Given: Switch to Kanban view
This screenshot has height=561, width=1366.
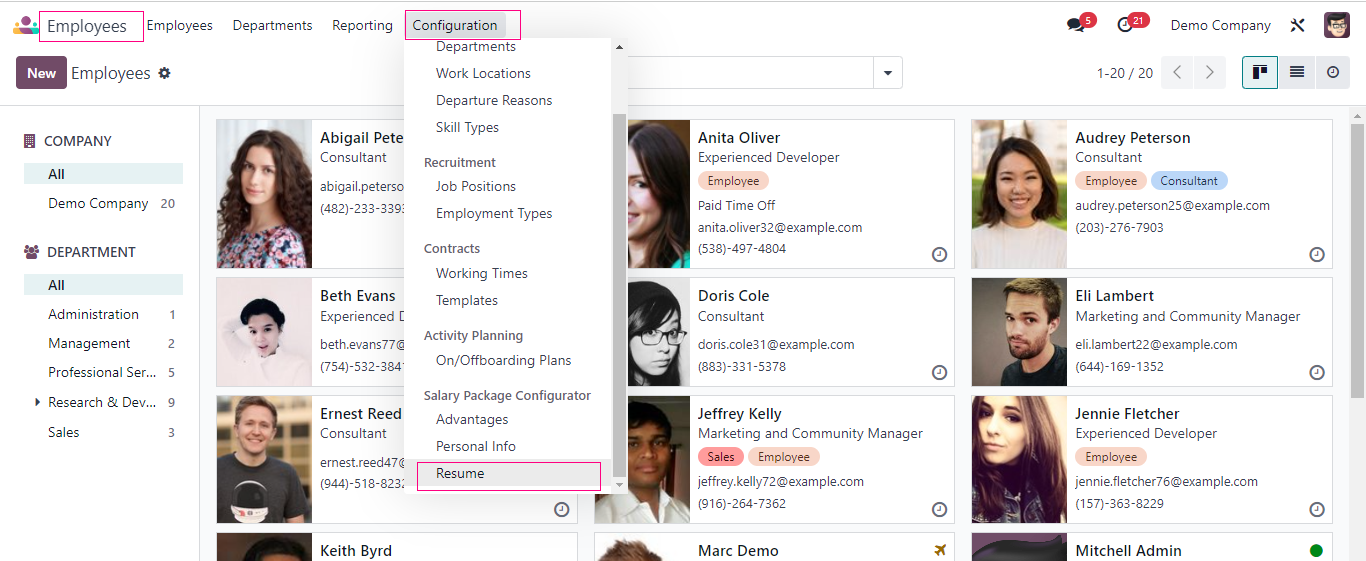Looking at the screenshot, I should coord(1260,72).
